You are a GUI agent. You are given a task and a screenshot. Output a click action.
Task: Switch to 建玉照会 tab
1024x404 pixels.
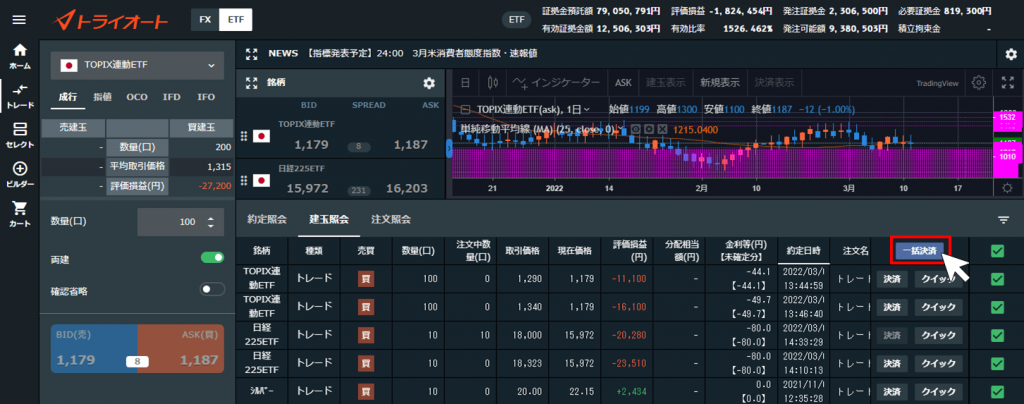tap(329, 220)
